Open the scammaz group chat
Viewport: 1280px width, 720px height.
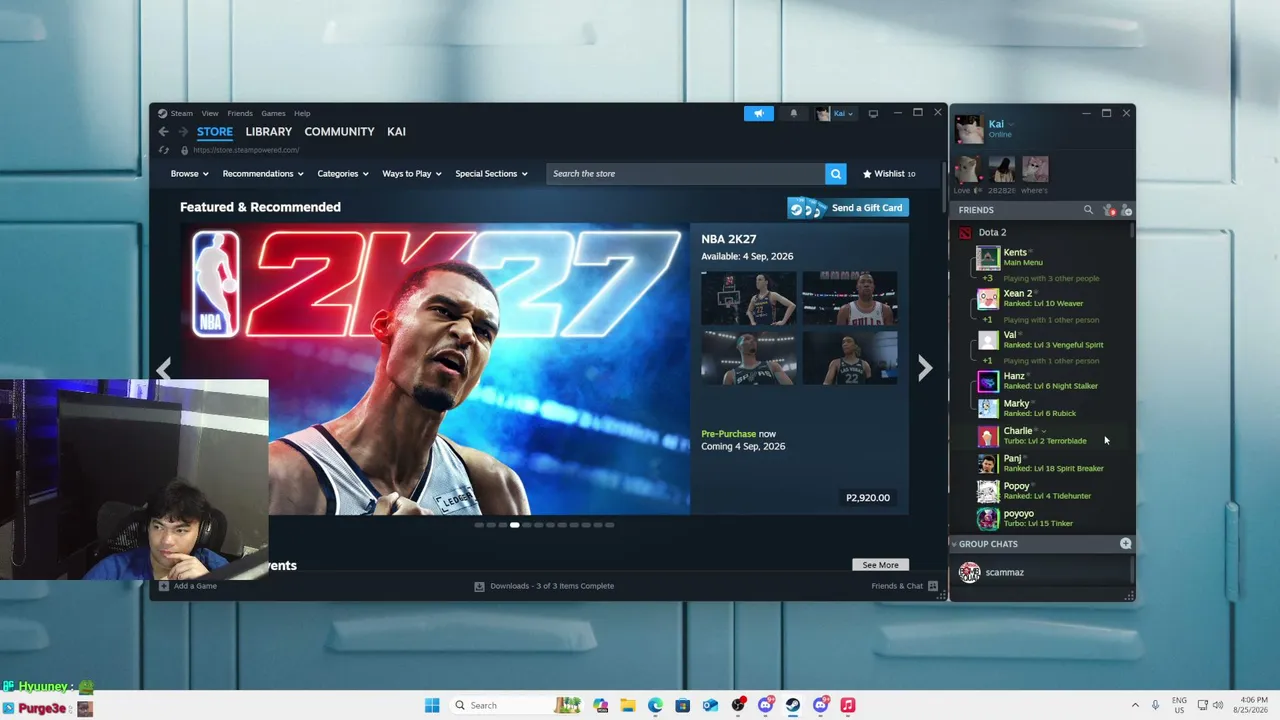(1040, 572)
